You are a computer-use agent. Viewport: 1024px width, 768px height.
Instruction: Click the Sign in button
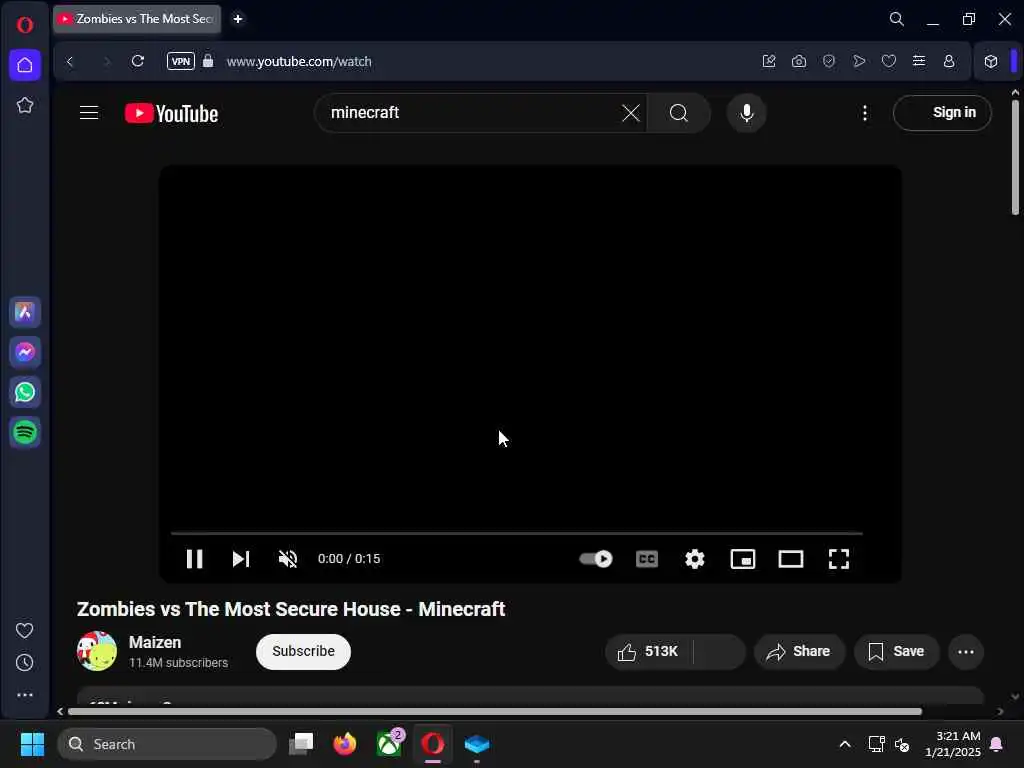[x=942, y=113]
